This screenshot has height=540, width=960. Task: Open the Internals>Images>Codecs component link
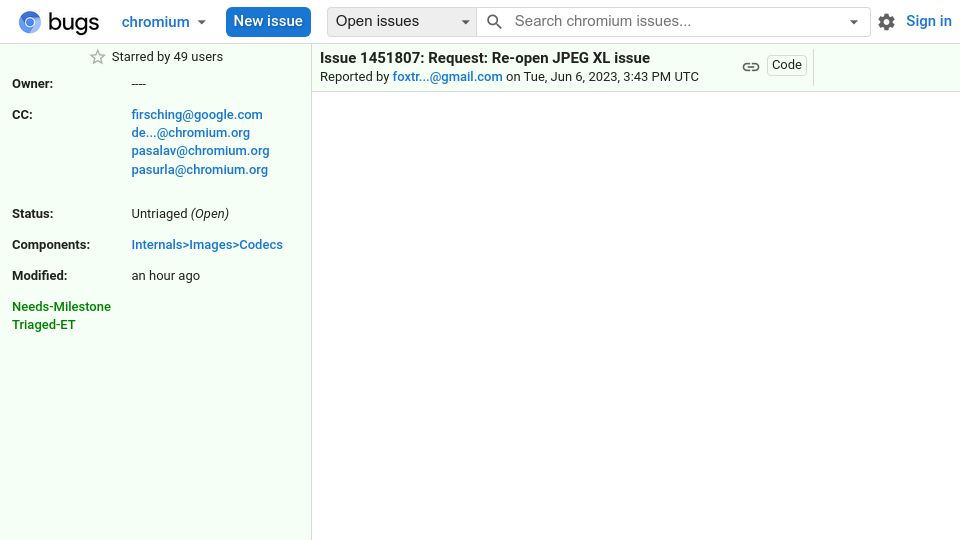[207, 245]
